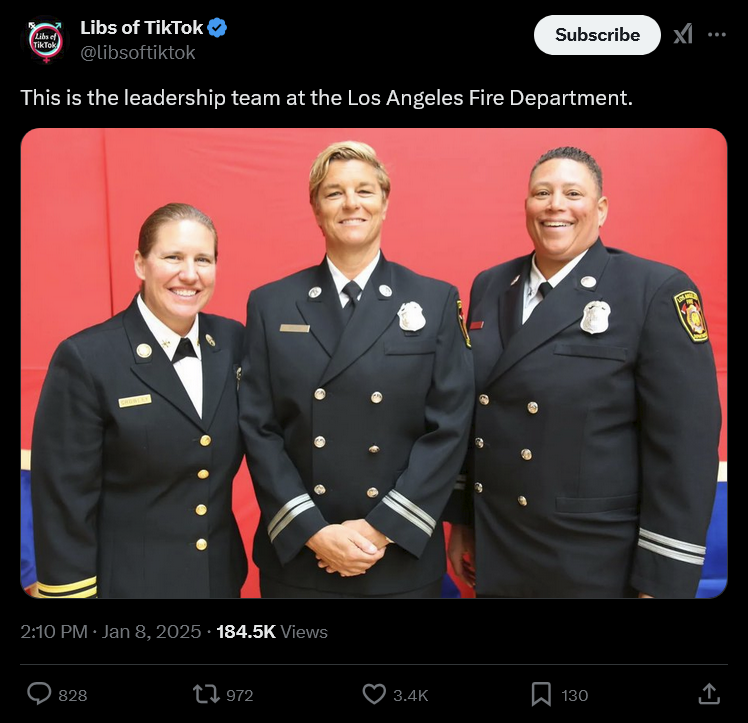This screenshot has height=723, width=748.
Task: Click the 828 replies count
Action: click(x=73, y=695)
